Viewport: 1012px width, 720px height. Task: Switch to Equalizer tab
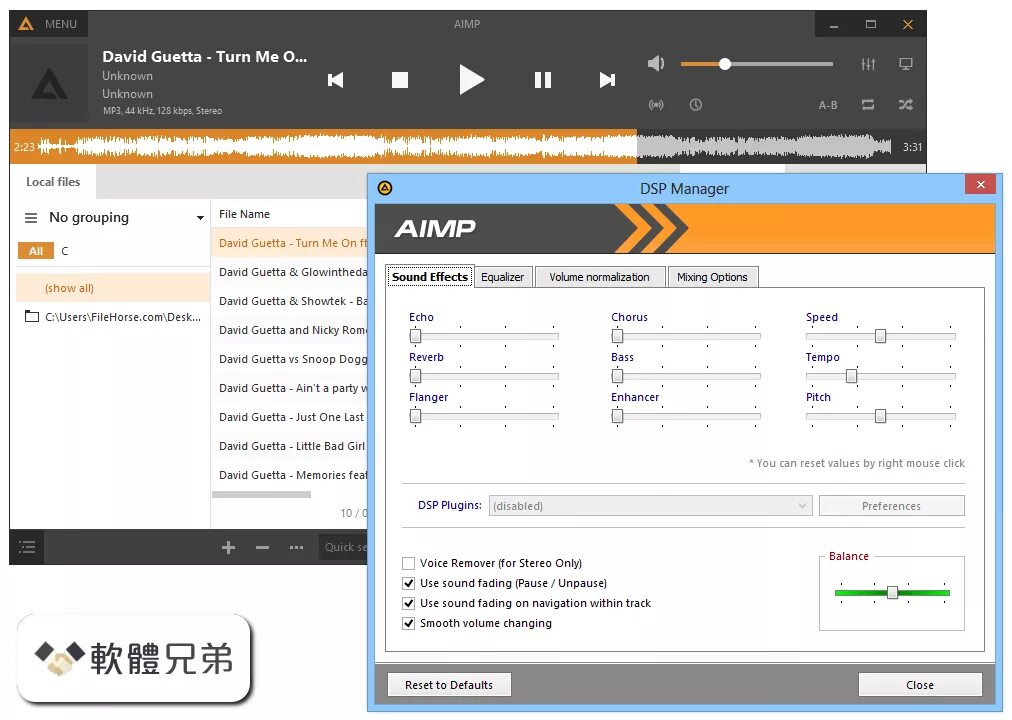(503, 277)
